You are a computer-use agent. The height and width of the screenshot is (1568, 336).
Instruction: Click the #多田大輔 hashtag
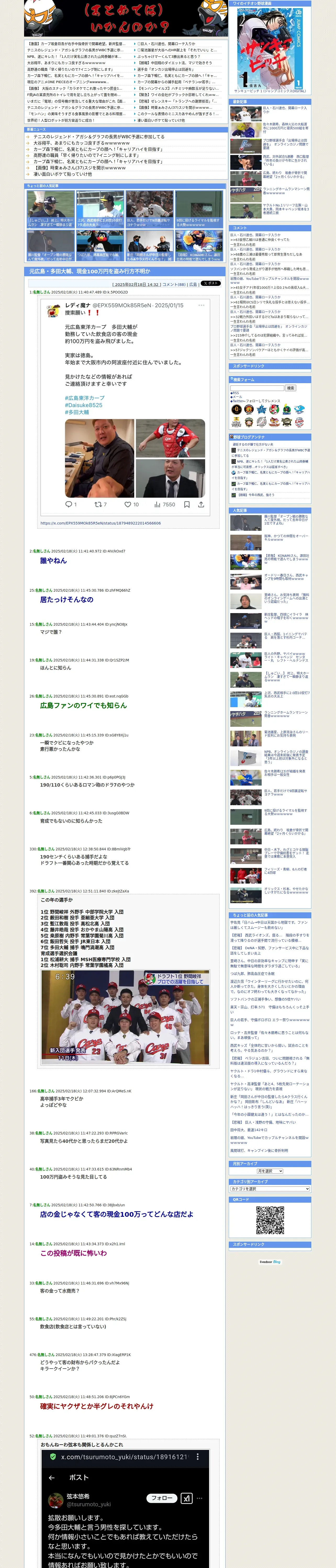click(77, 412)
